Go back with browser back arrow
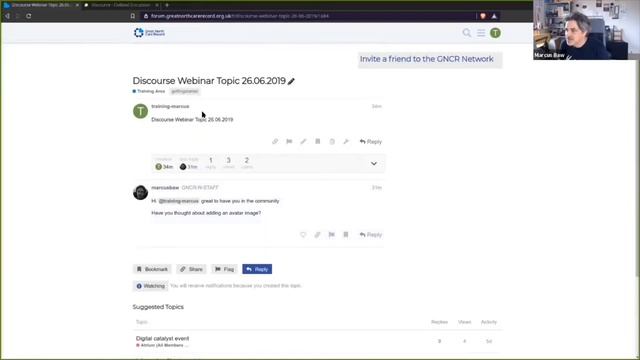This screenshot has width=640, height=360. pos(7,16)
